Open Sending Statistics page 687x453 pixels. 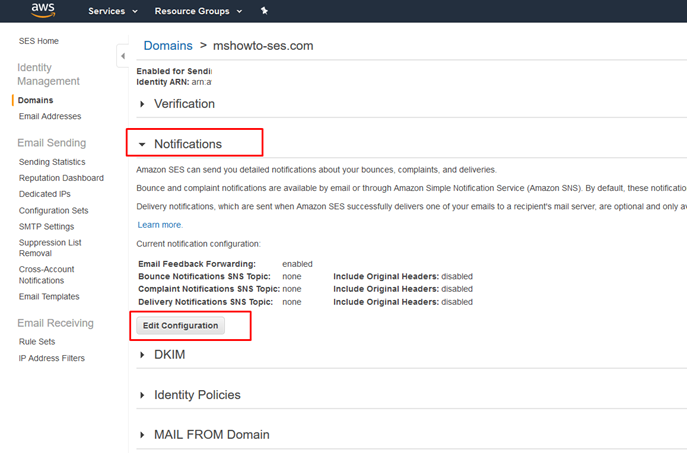(x=52, y=162)
